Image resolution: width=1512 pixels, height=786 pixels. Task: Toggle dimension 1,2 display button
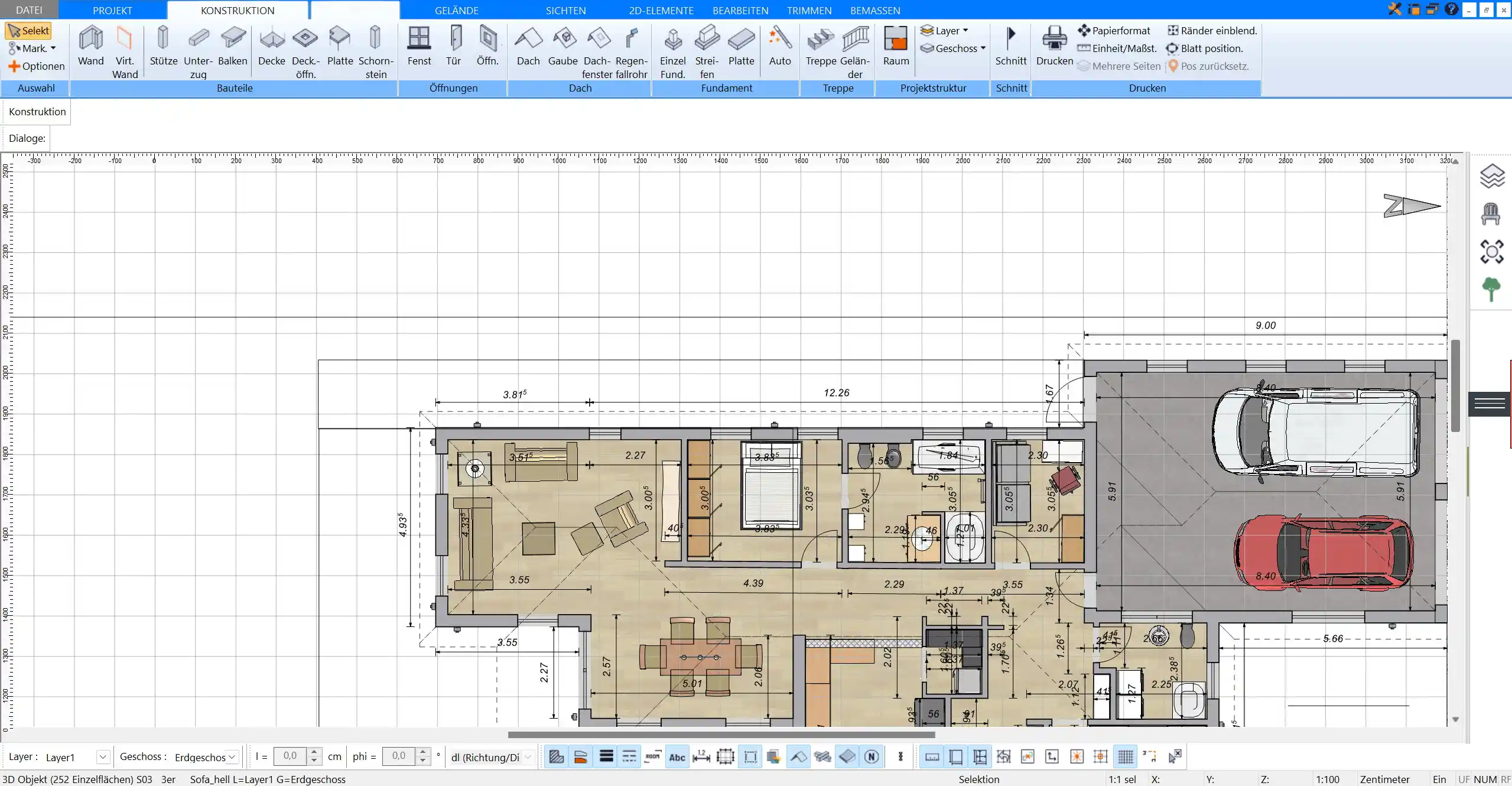pyautogui.click(x=701, y=757)
